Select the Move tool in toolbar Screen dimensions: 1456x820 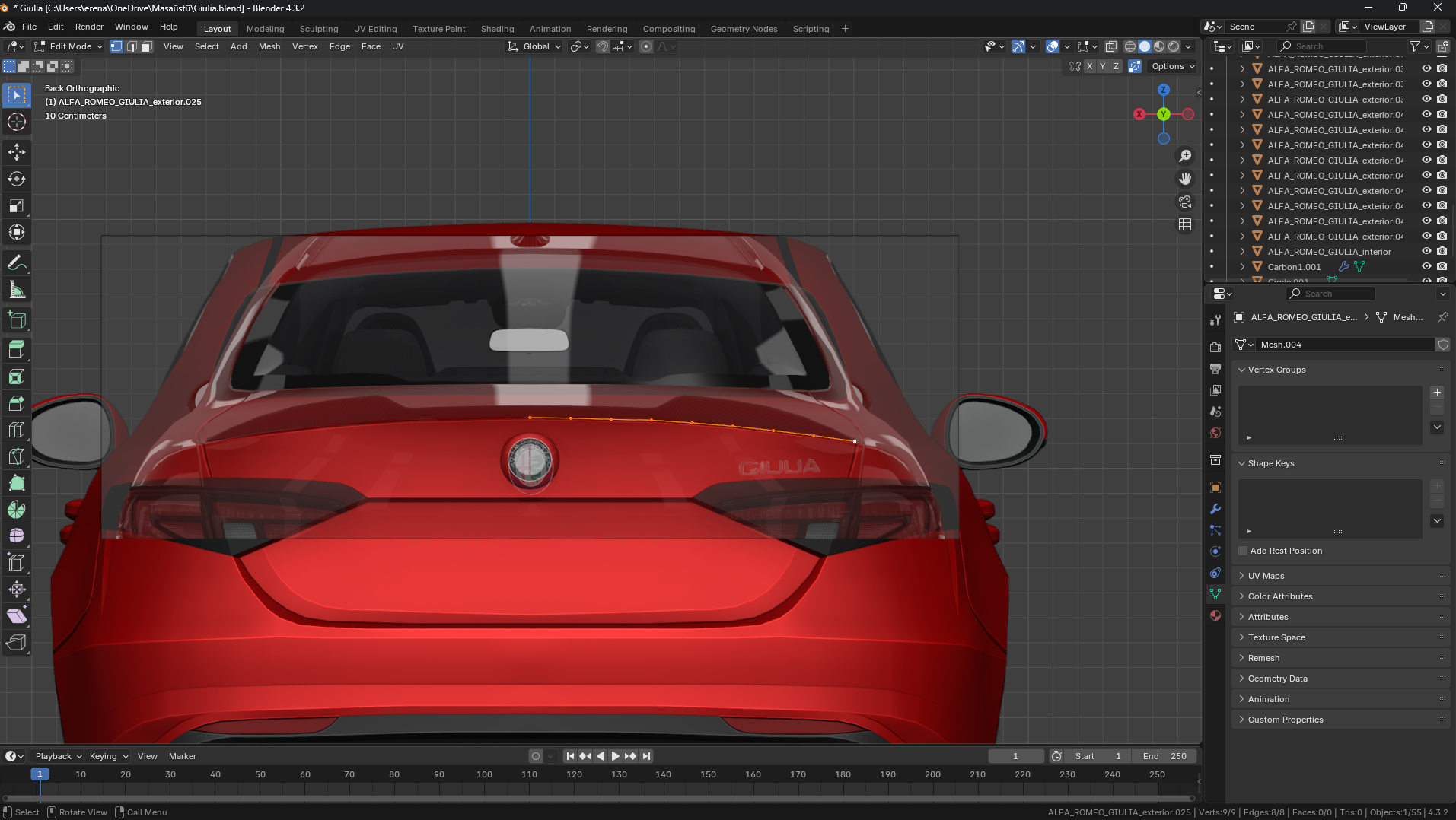(x=17, y=152)
